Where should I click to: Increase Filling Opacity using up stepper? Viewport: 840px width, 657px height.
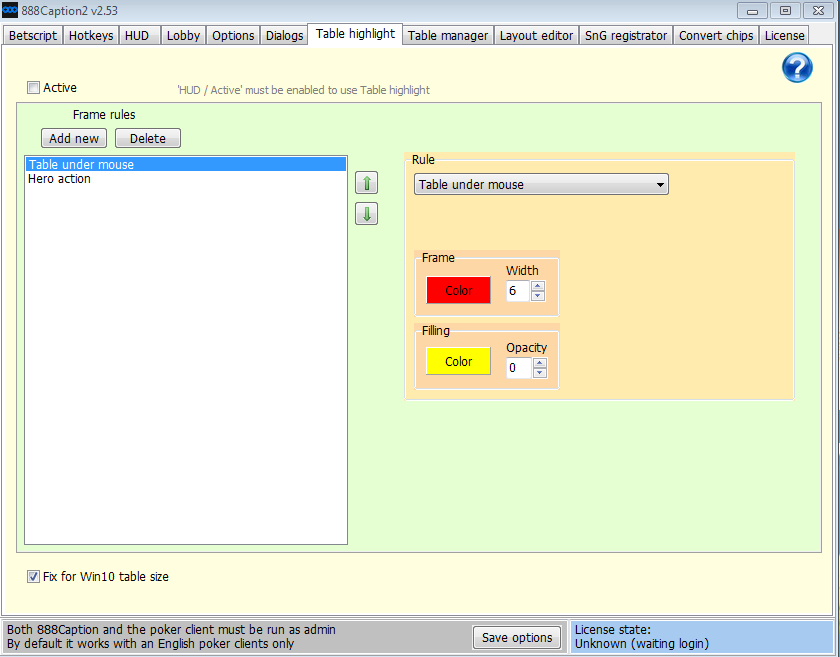click(x=540, y=363)
